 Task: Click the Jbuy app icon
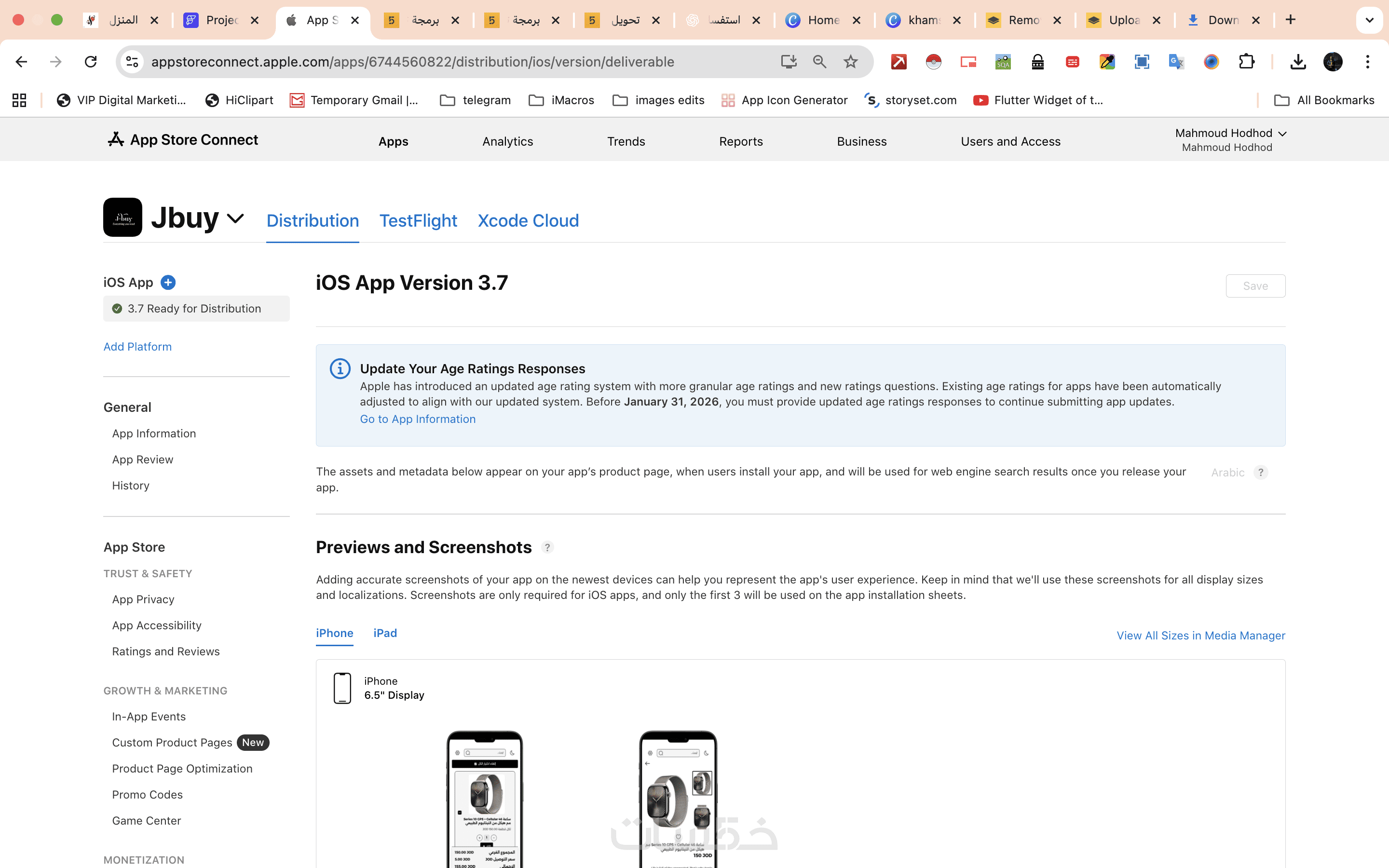122,217
